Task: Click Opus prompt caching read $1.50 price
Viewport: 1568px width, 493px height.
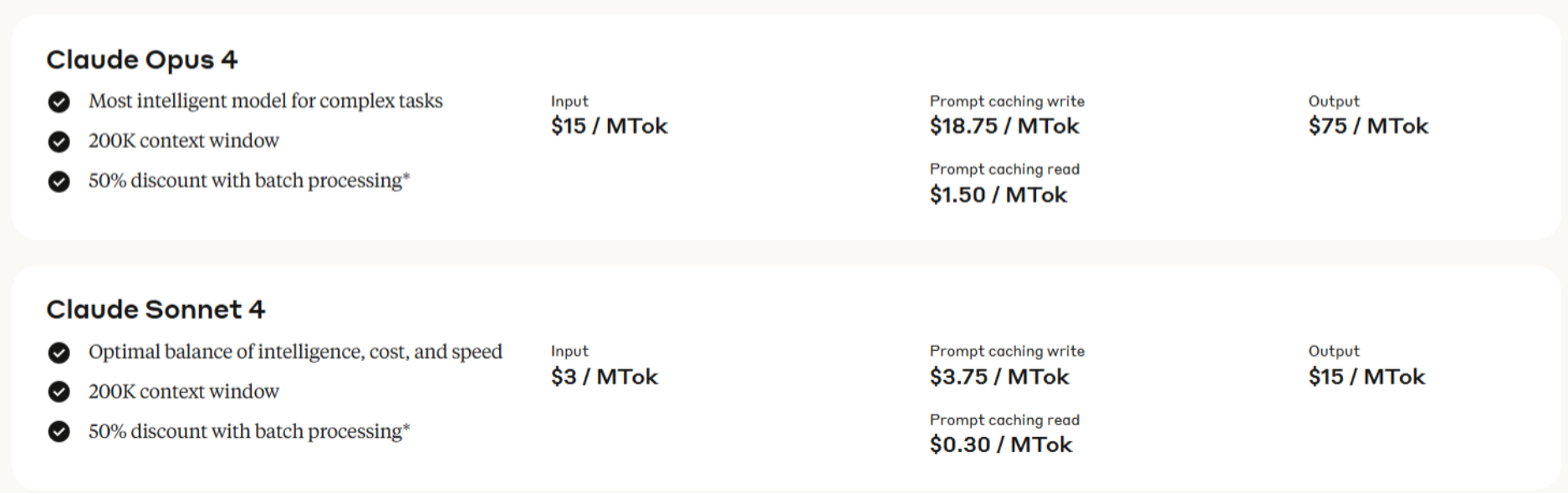Action: [999, 195]
